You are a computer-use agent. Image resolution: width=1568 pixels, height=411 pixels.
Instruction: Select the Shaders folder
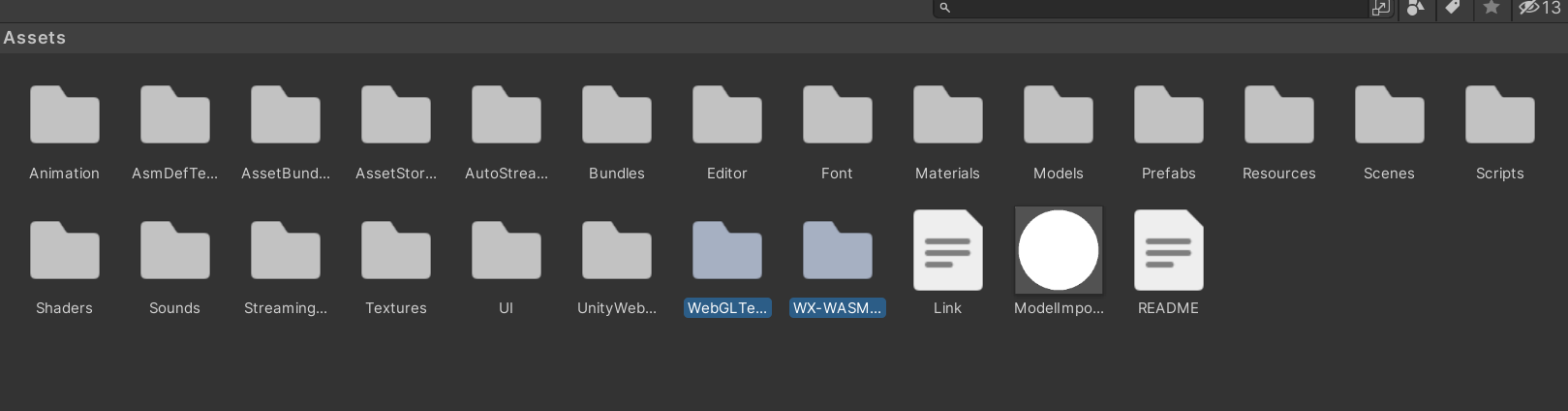pyautogui.click(x=65, y=251)
